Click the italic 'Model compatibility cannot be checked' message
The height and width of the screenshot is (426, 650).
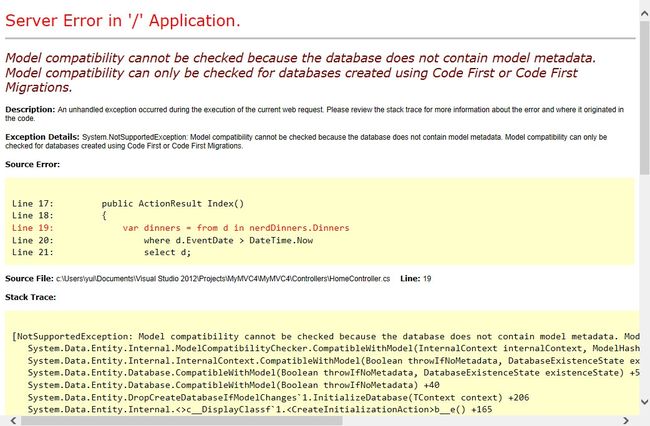[301, 73]
